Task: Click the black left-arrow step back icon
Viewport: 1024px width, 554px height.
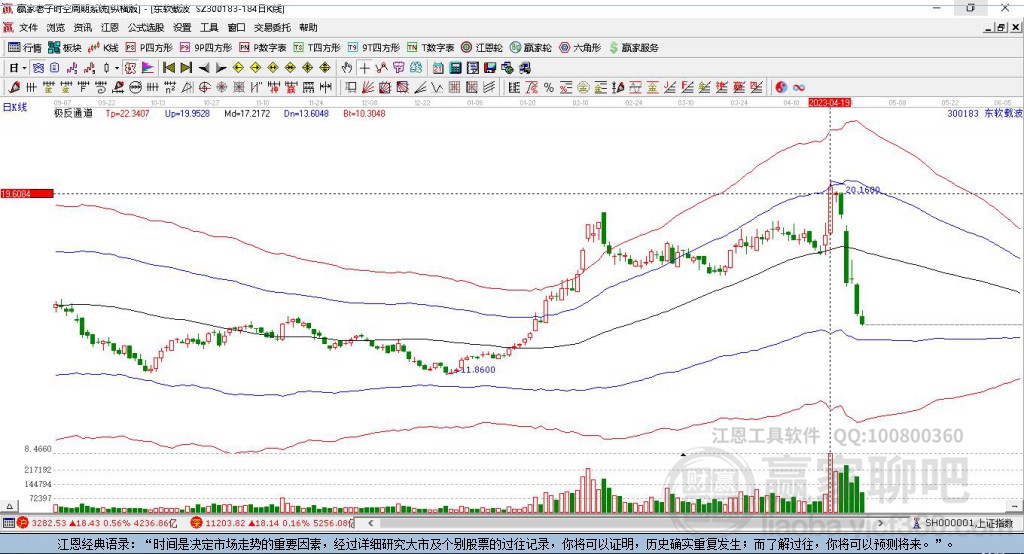Action: point(204,68)
